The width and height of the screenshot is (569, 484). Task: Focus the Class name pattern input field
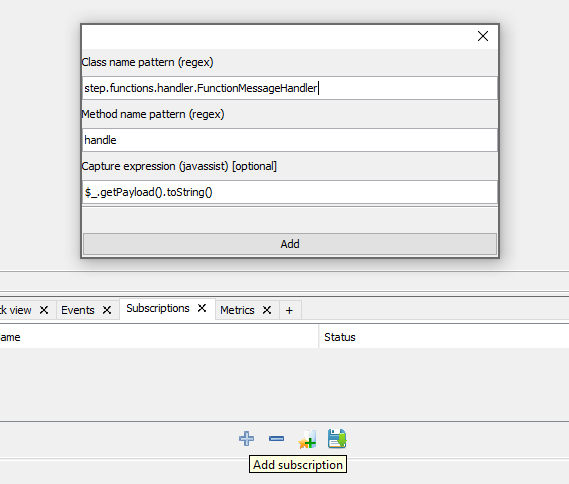pyautogui.click(x=290, y=88)
